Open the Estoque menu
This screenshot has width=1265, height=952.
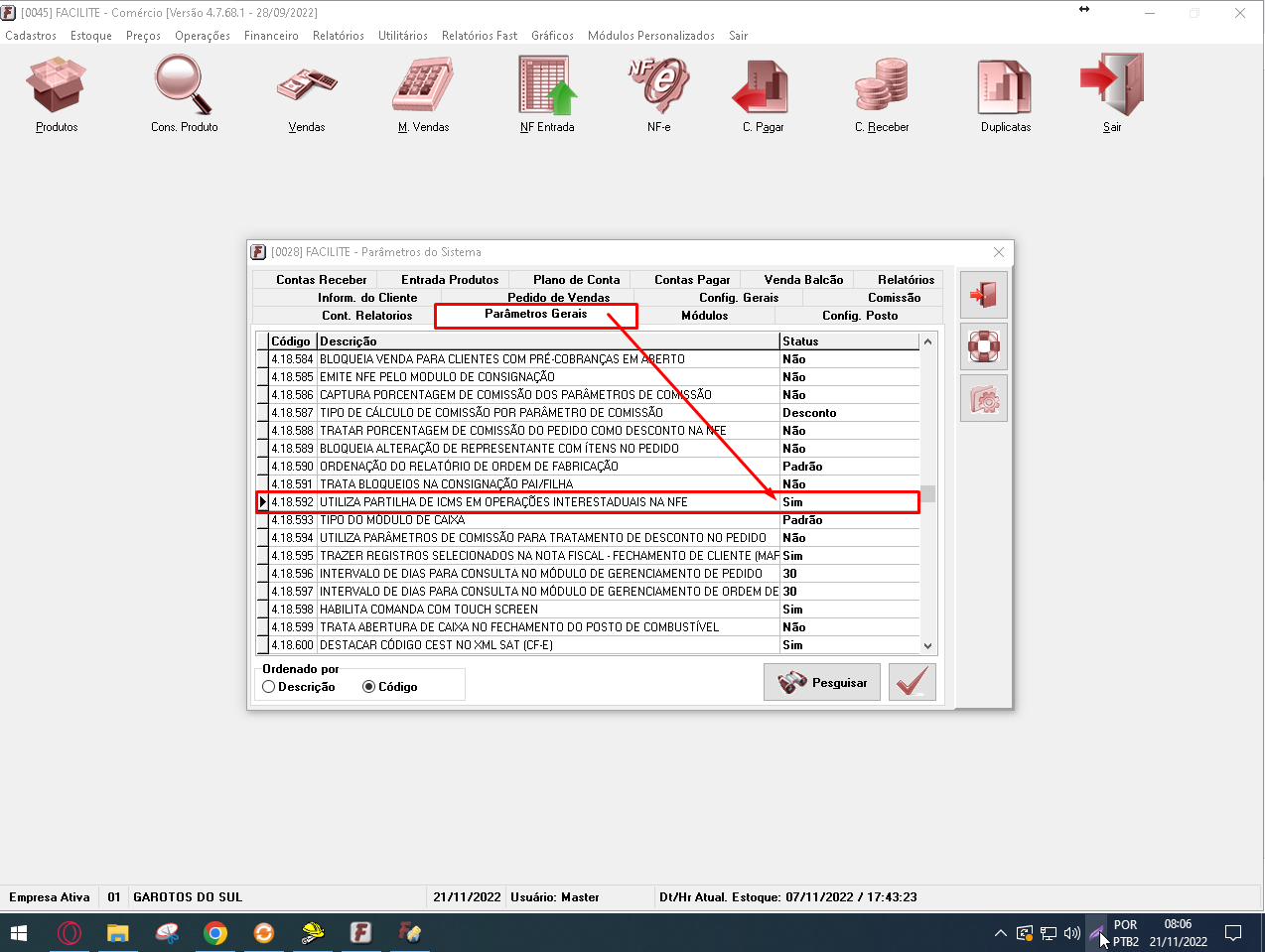(x=91, y=36)
